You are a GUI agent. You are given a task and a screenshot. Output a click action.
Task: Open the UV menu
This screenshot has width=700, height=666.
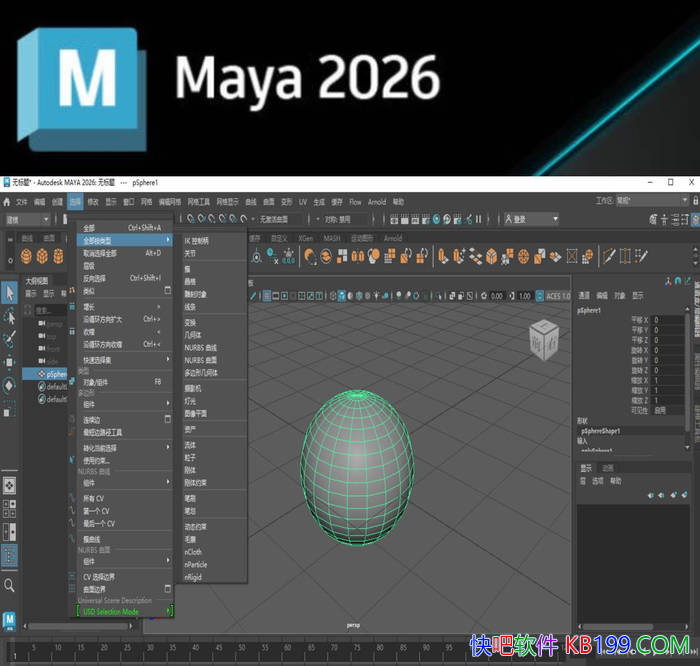(303, 202)
